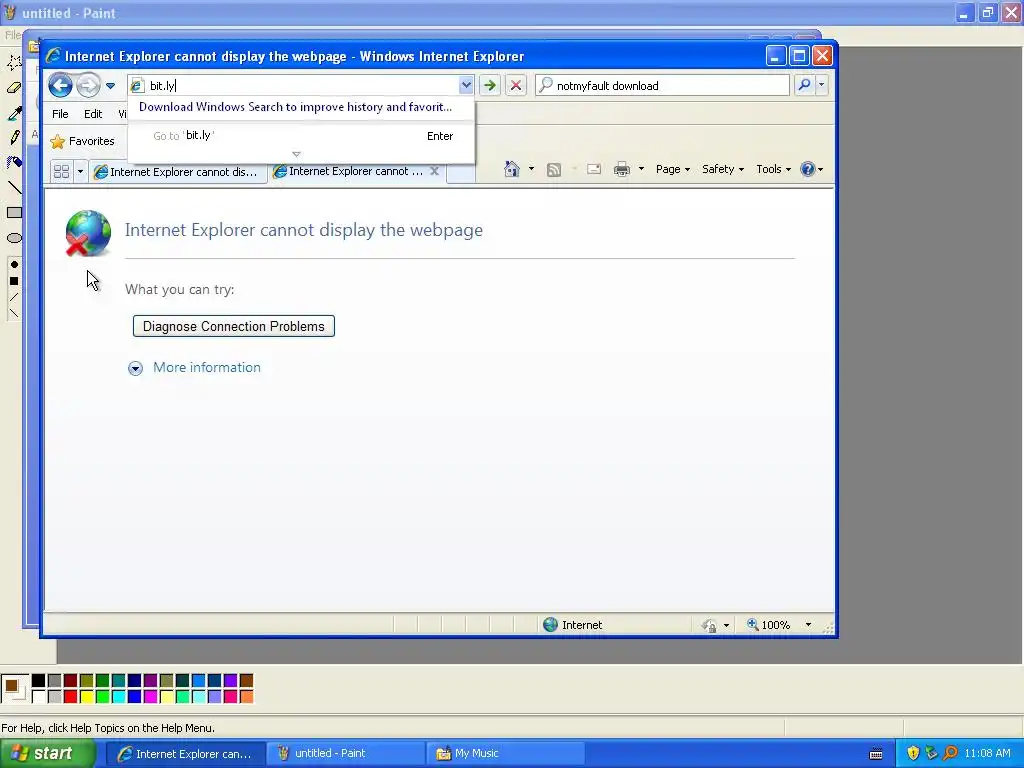Select the Rectangle tool in Paint

[14, 212]
